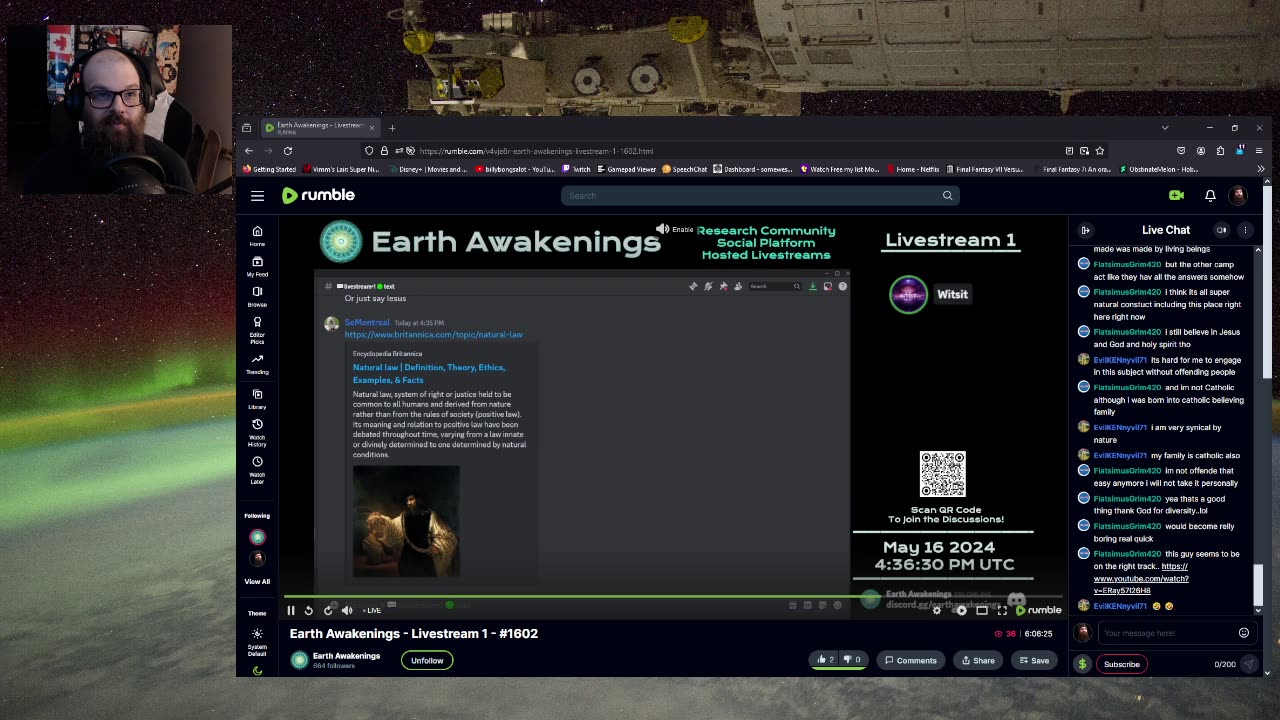Image resolution: width=1280 pixels, height=720 pixels.
Task: Toggle autoplay in the player
Action: (960, 610)
